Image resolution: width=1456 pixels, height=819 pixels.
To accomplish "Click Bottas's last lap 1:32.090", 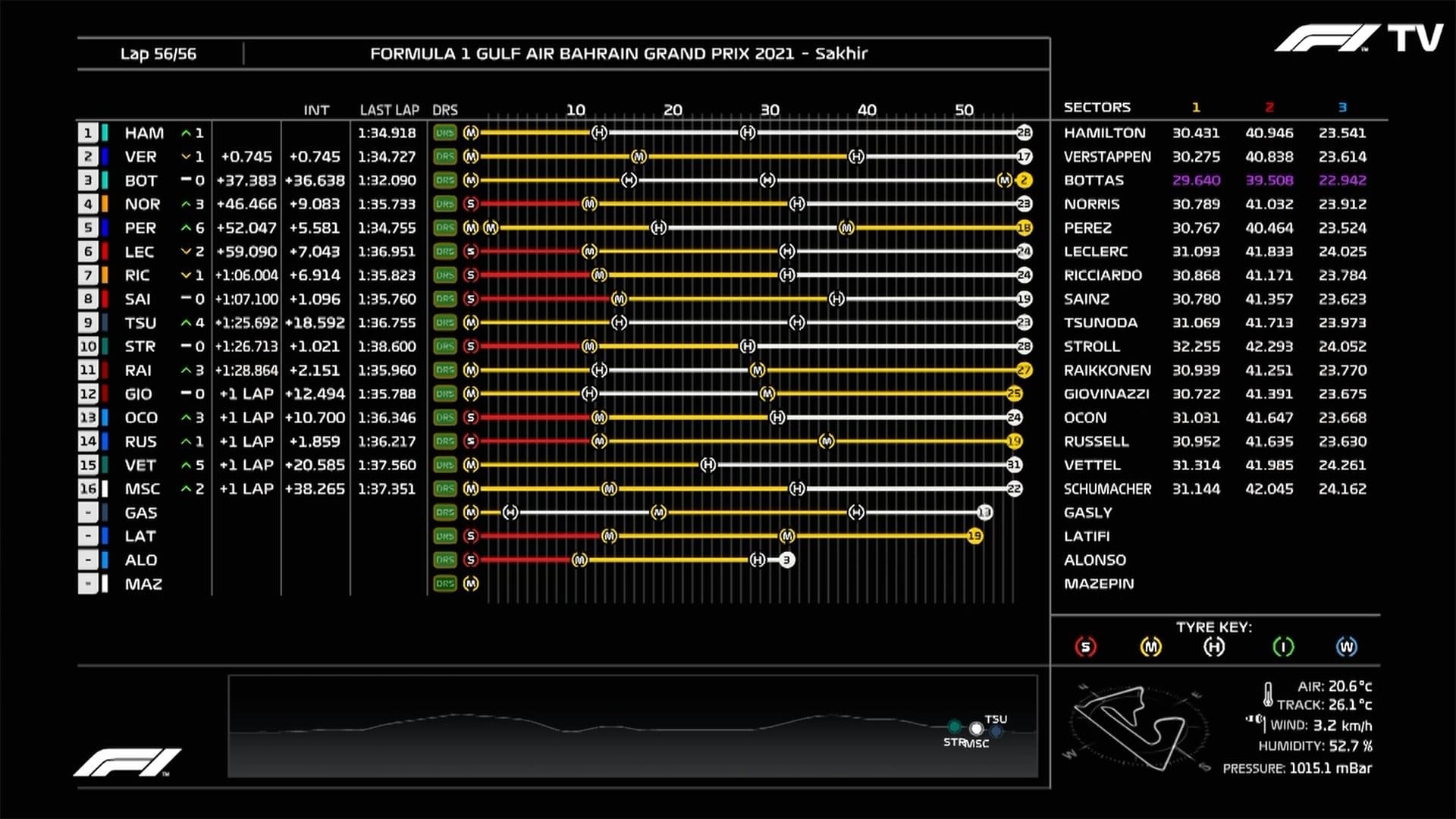I will (387, 180).
